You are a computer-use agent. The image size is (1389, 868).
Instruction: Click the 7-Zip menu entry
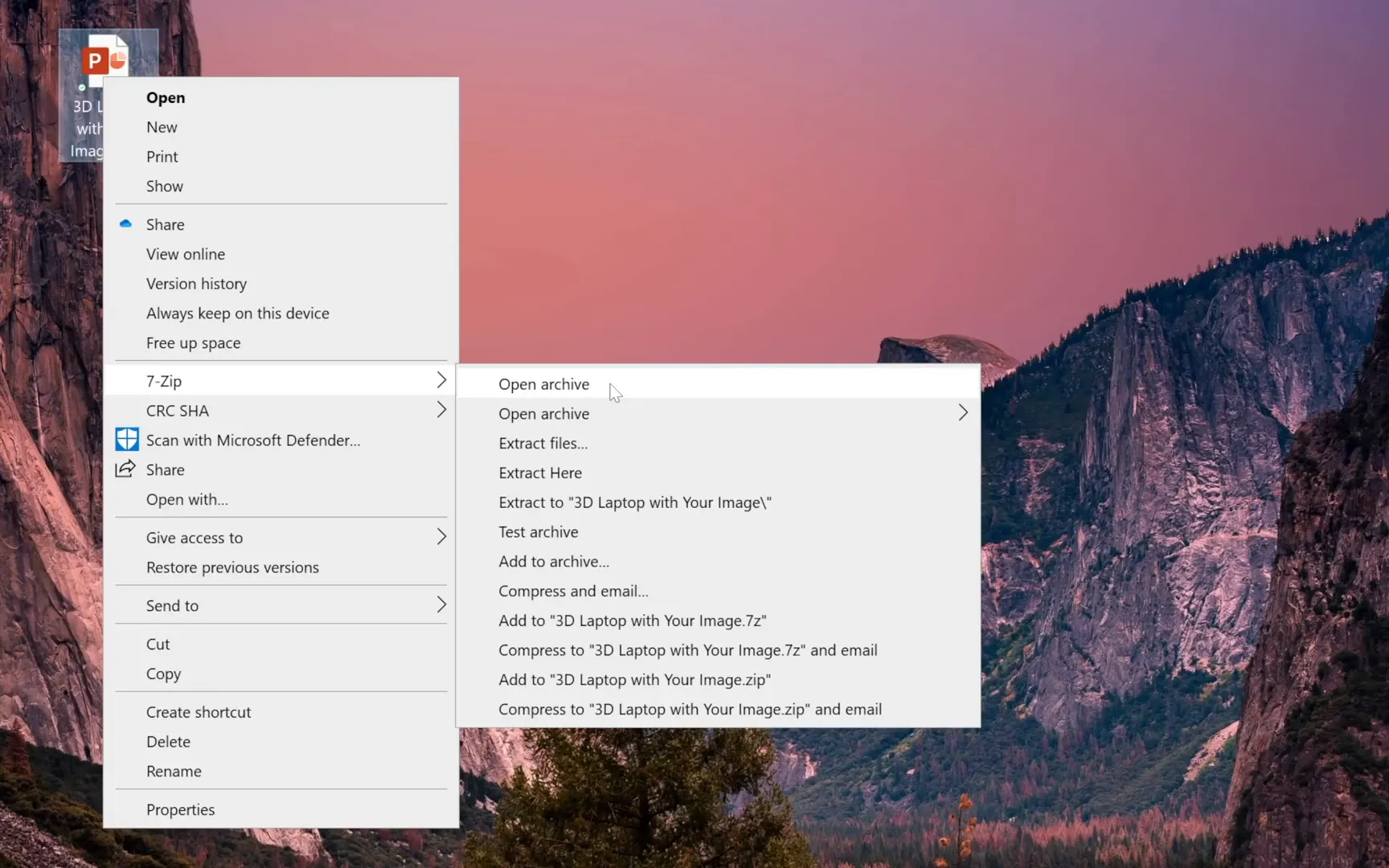click(x=281, y=381)
